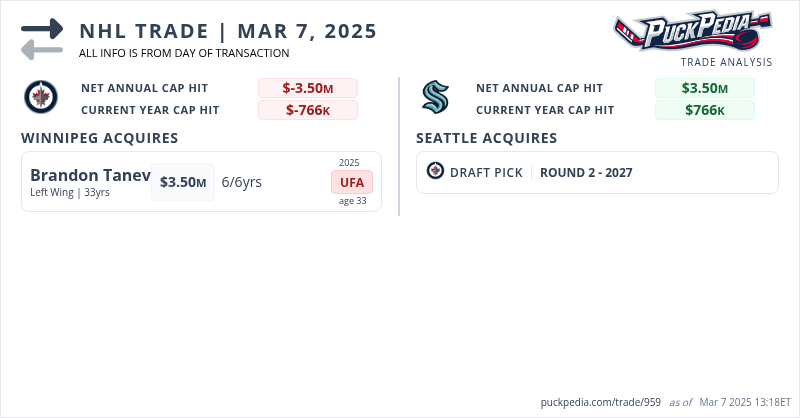800x418 pixels.
Task: Click the 6/6yrs contract term text
Action: (241, 182)
